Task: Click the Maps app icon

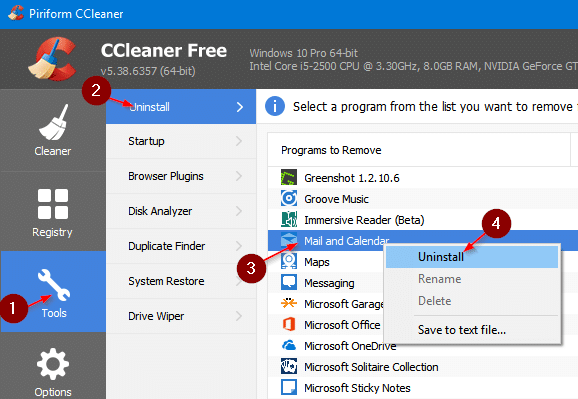Action: [289, 261]
